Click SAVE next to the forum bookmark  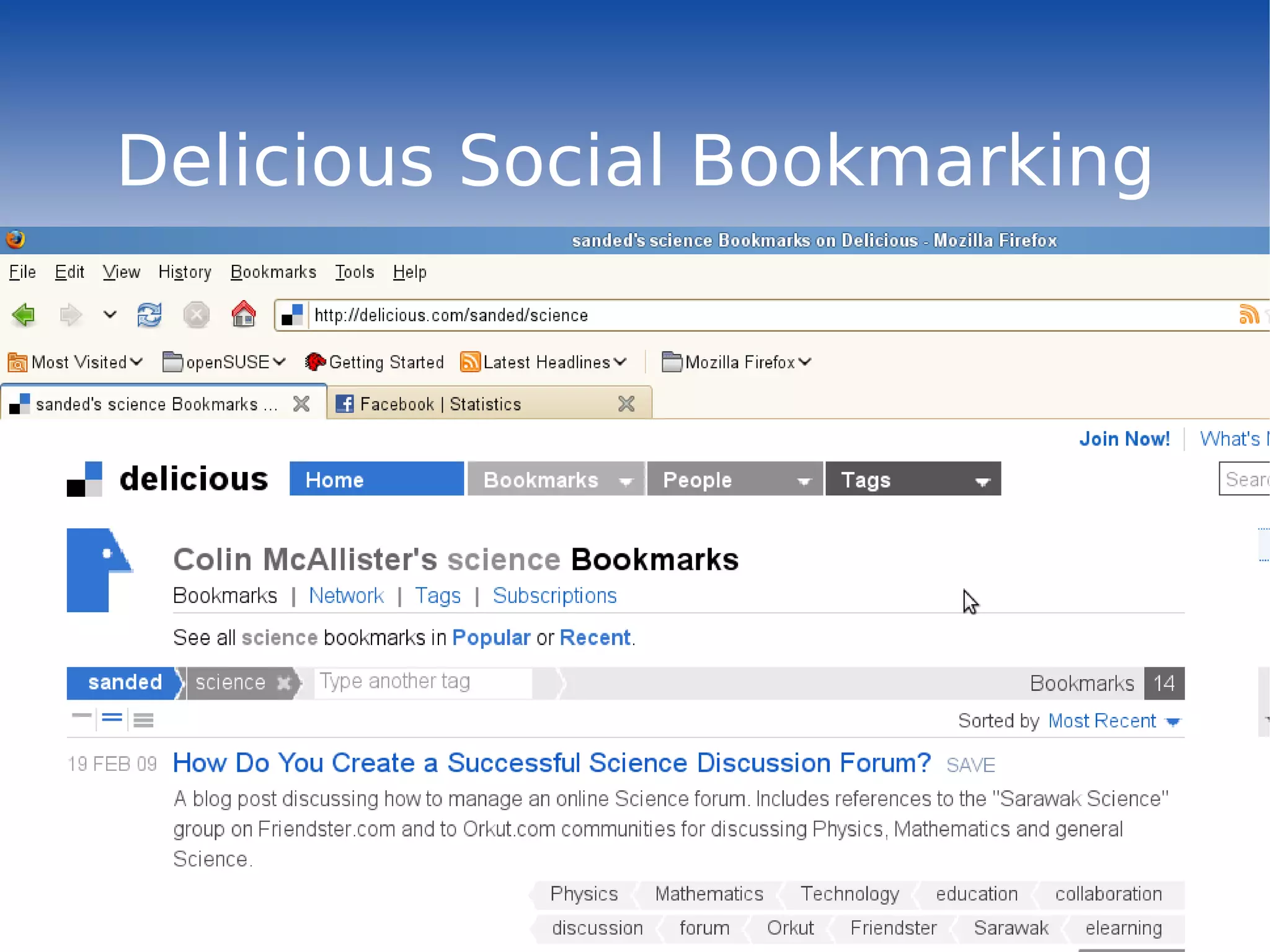pyautogui.click(x=970, y=765)
